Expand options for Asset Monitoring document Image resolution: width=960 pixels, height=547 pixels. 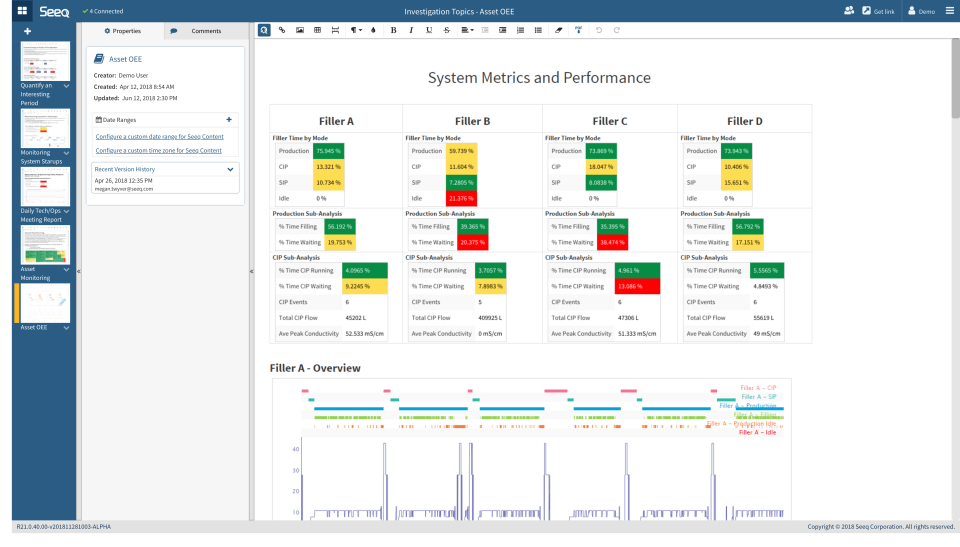(x=66, y=270)
